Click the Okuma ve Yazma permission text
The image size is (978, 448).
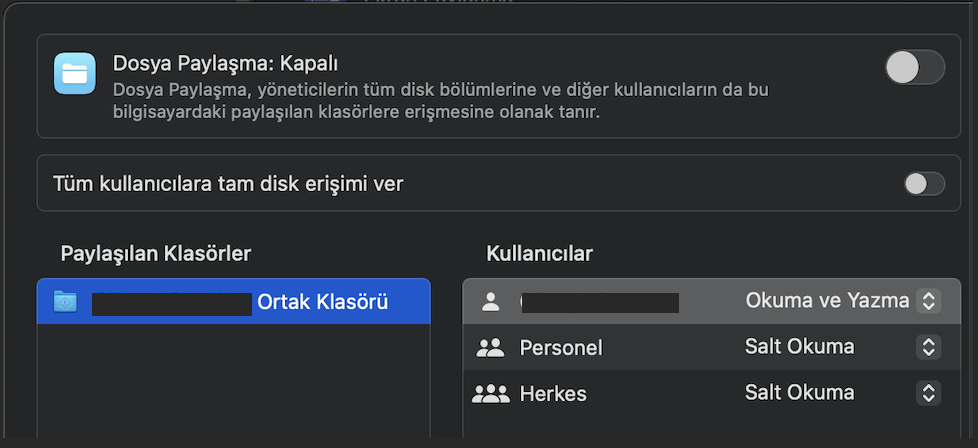[827, 301]
